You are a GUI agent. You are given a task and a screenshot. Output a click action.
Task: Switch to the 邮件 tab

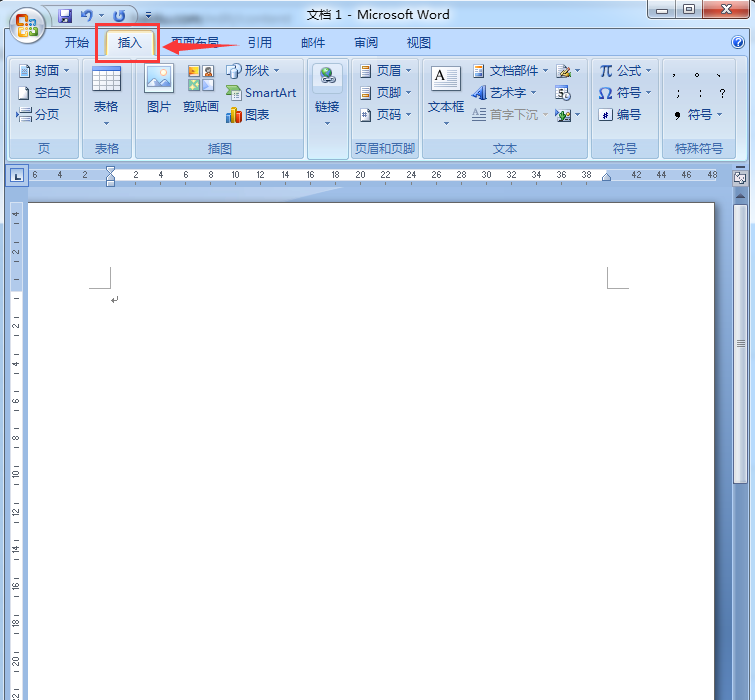click(312, 43)
